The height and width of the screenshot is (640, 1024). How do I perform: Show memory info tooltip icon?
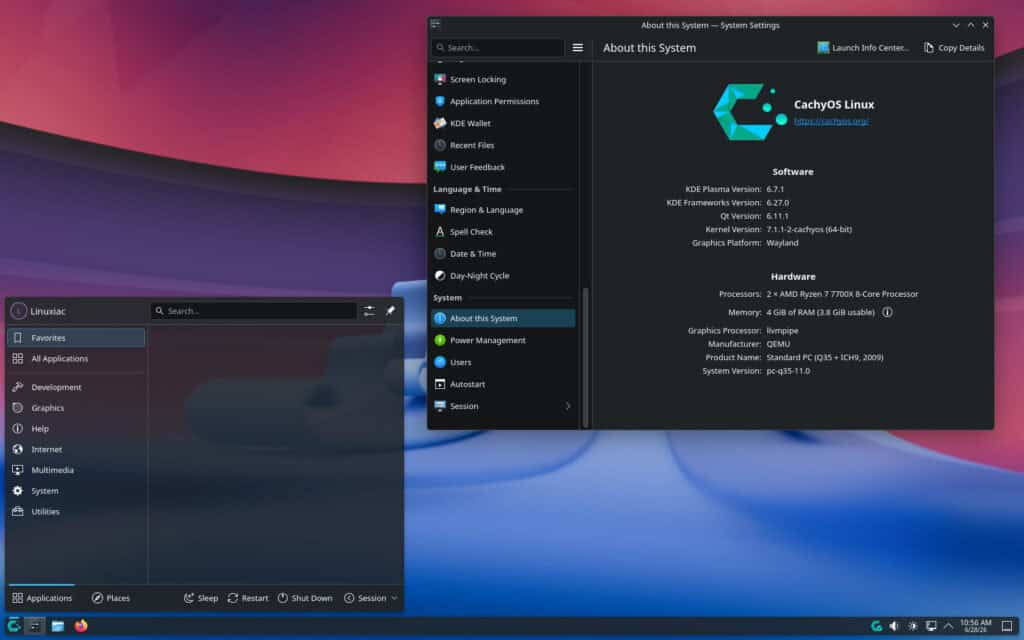pos(887,312)
